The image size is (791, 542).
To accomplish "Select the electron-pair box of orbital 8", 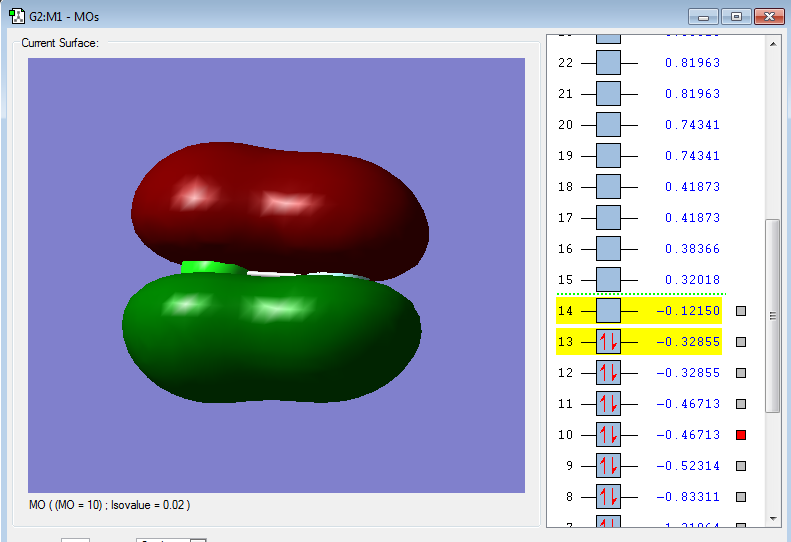I will (608, 497).
